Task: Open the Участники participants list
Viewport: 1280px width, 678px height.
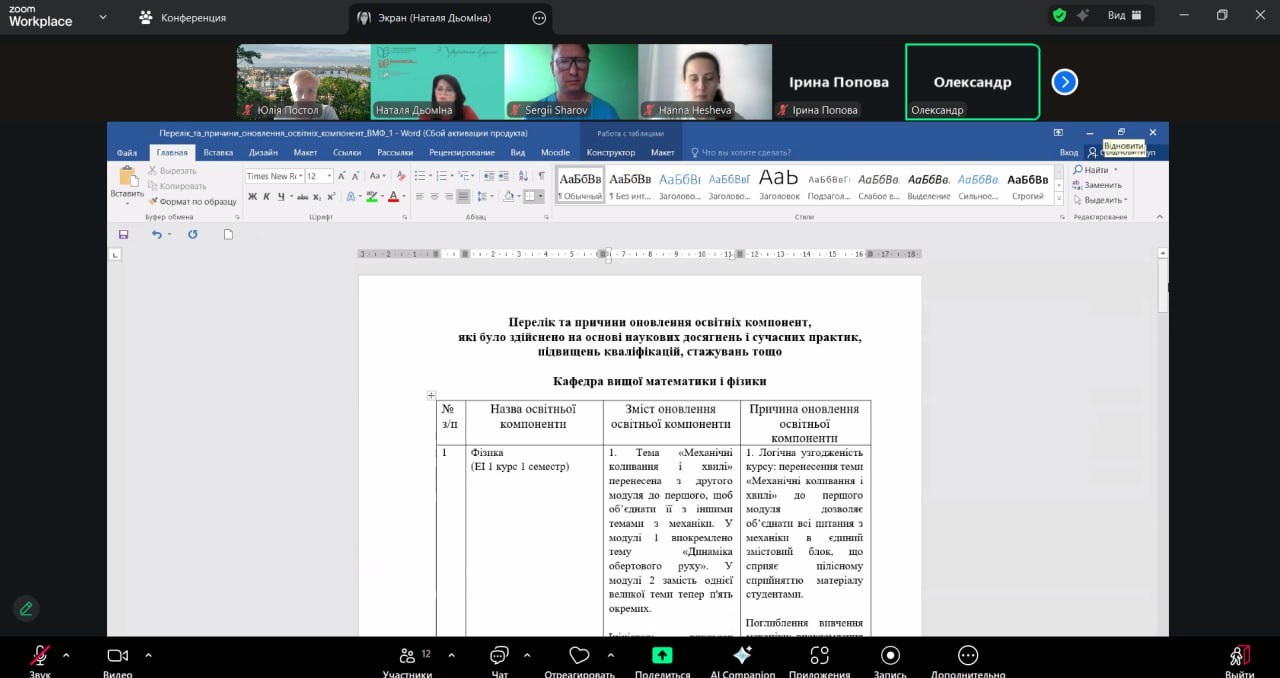Action: click(x=407, y=657)
